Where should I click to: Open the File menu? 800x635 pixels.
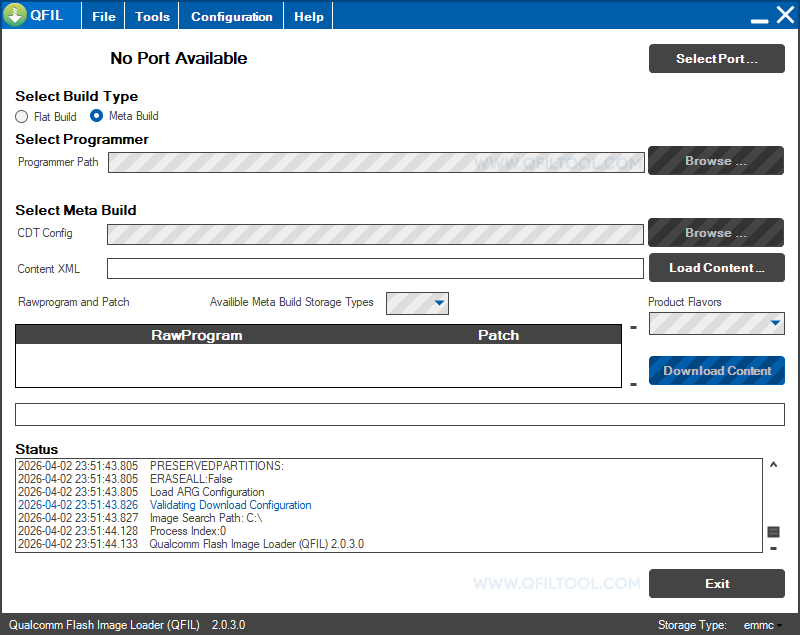click(x=102, y=15)
